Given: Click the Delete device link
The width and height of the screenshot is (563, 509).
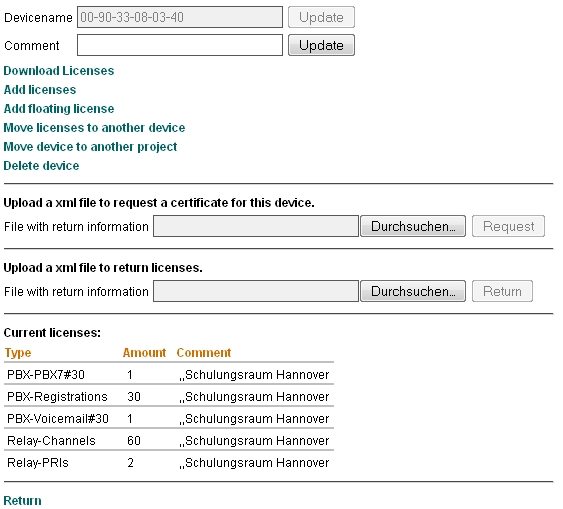Looking at the screenshot, I should [41, 166].
